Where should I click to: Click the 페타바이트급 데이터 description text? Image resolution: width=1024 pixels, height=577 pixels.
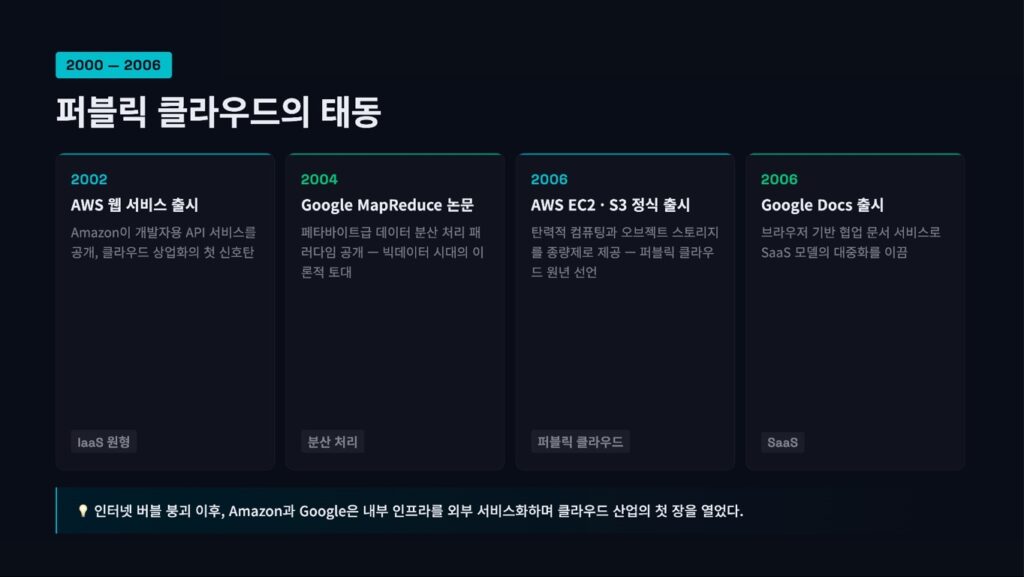click(x=393, y=252)
